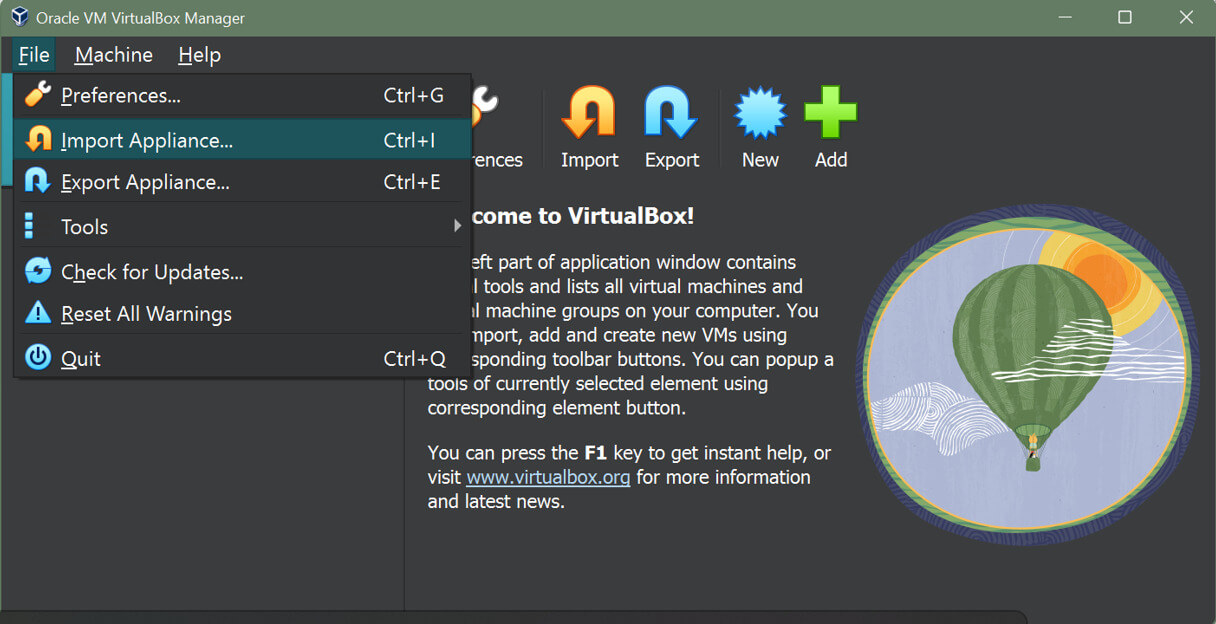The width and height of the screenshot is (1216, 624).
Task: Open the Help menu
Action: pyautogui.click(x=199, y=55)
